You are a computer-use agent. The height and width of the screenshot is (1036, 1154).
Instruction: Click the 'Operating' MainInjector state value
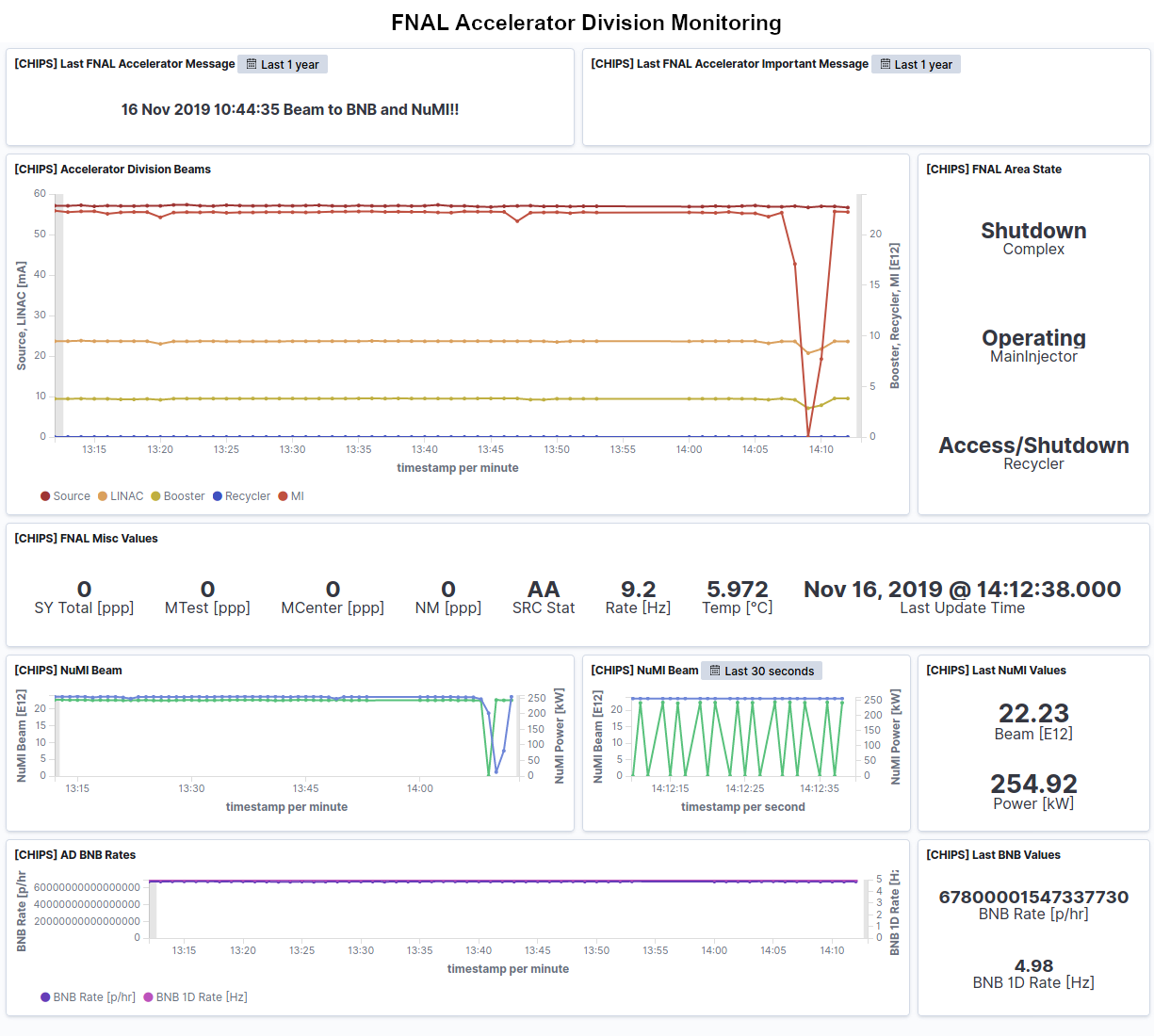(1033, 338)
